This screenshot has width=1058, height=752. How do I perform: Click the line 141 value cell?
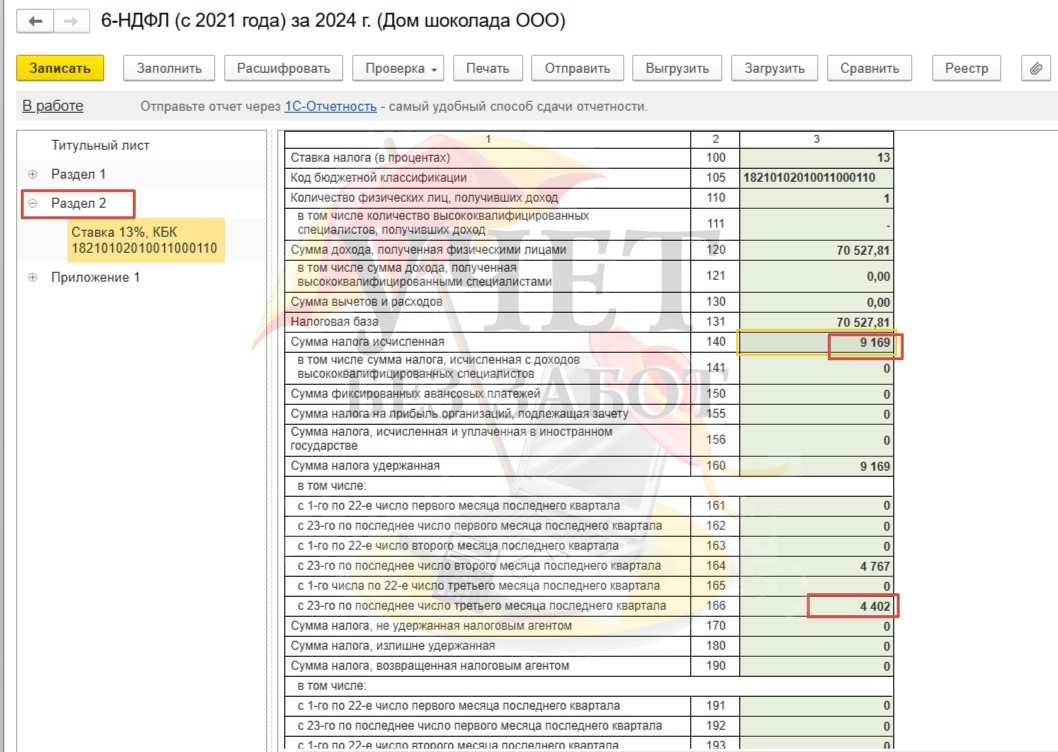(816, 369)
